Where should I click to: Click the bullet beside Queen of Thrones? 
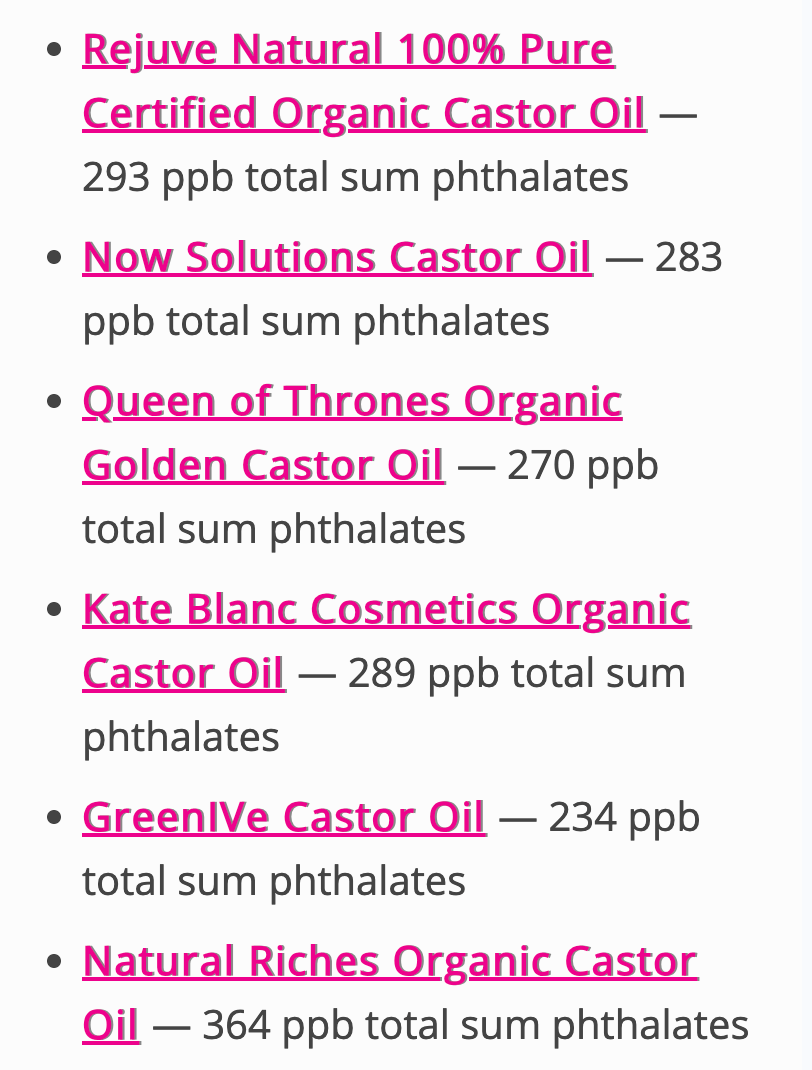click(55, 401)
